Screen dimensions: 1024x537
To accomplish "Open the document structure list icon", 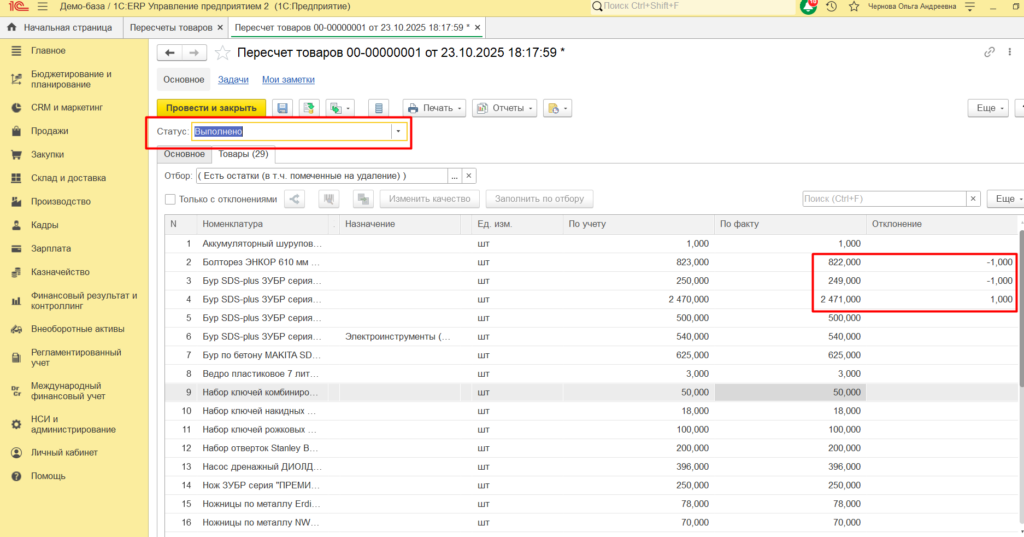I will pyautogui.click(x=379, y=108).
